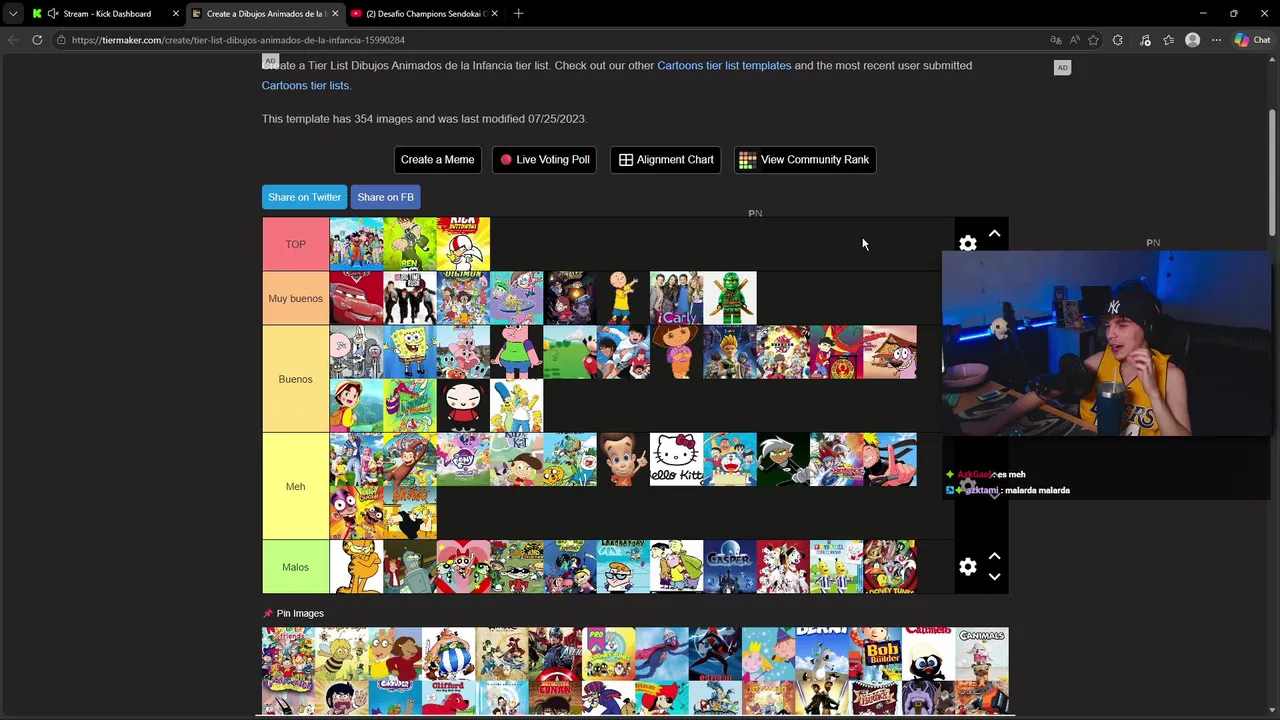This screenshot has width=1280, height=720.
Task: Open the tab search dropdown chevron
Action: [13, 14]
